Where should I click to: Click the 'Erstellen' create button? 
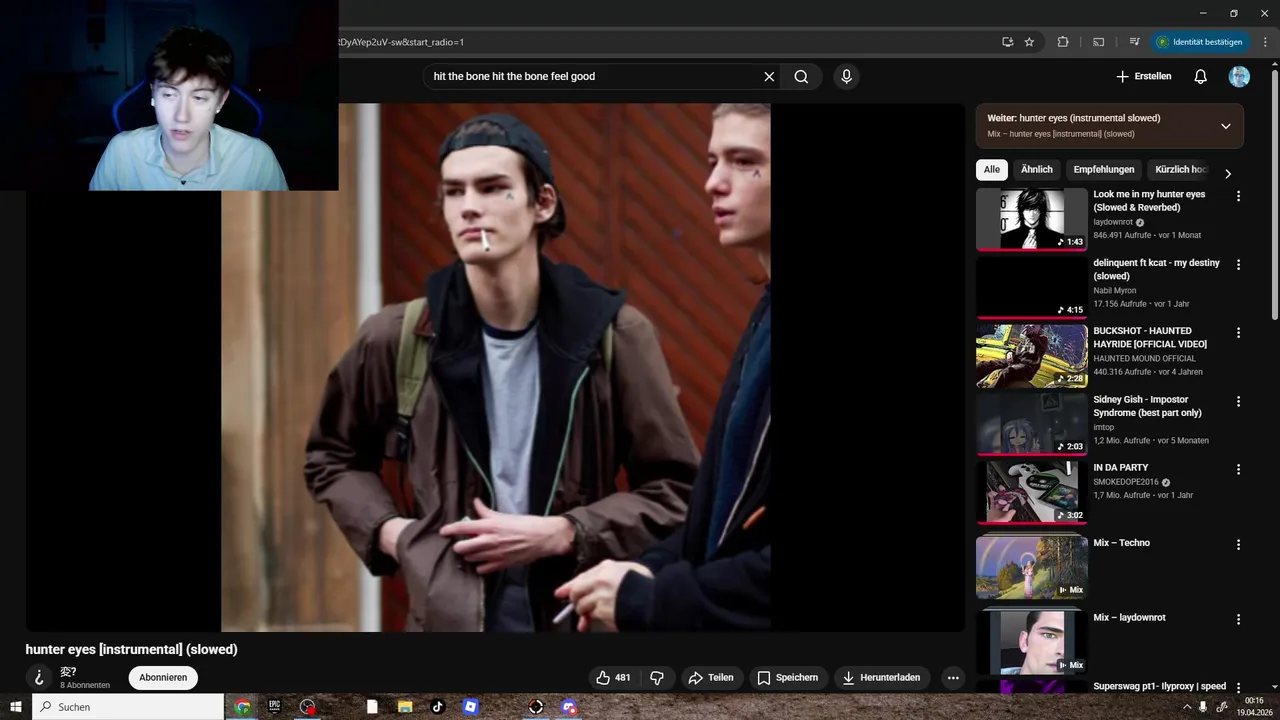(1143, 77)
